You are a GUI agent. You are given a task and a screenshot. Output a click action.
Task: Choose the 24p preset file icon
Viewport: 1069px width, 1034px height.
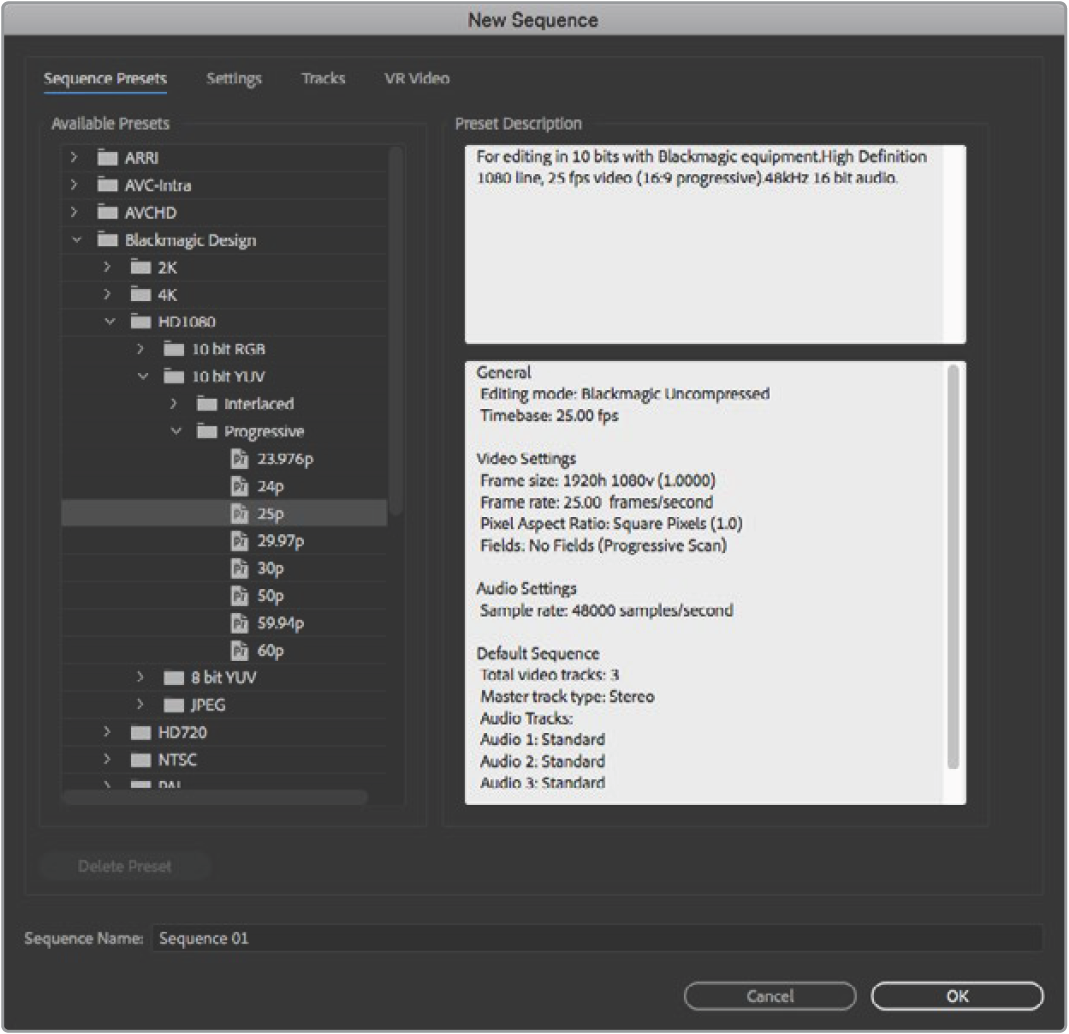tap(239, 487)
